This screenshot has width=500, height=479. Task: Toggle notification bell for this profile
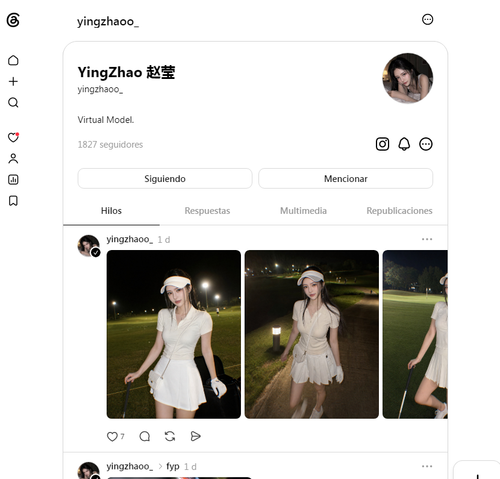click(404, 144)
